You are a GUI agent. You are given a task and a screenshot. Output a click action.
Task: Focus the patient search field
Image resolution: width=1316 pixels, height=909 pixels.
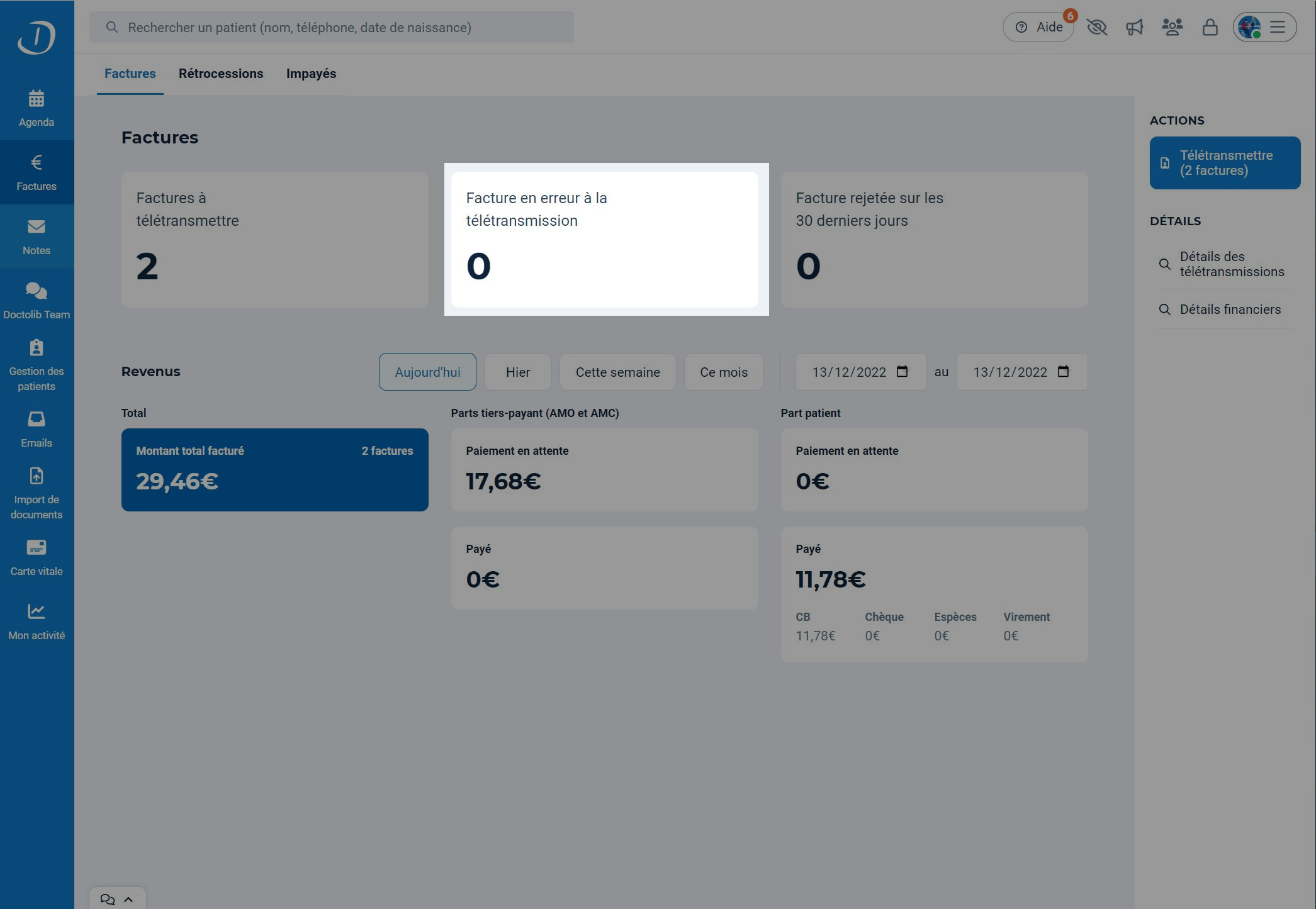(x=332, y=27)
